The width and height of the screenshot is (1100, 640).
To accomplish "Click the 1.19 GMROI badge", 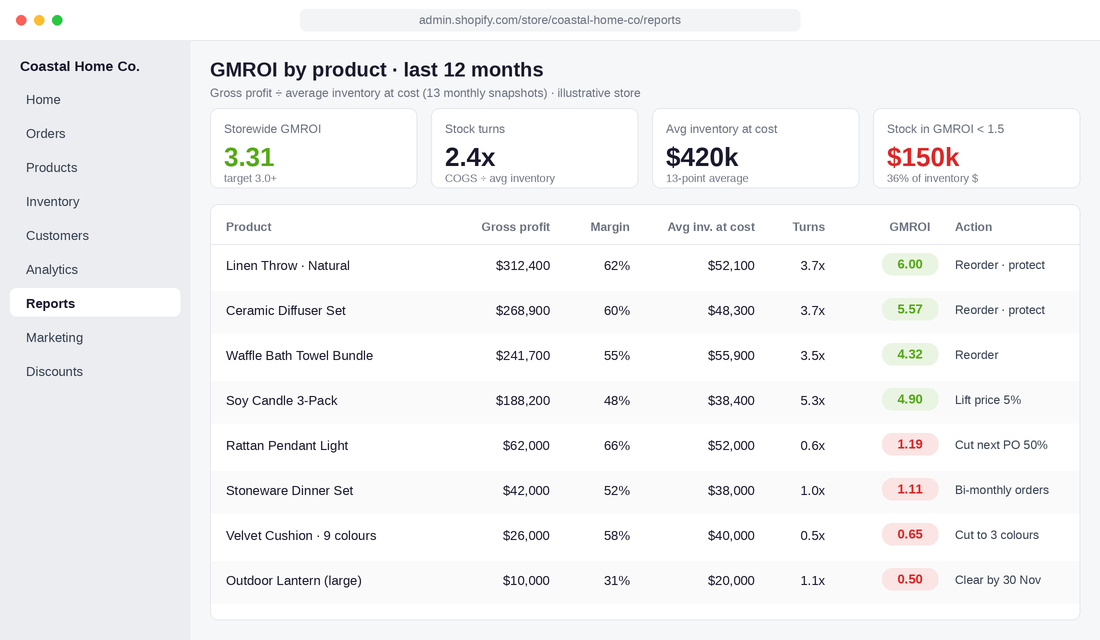I will (910, 444).
